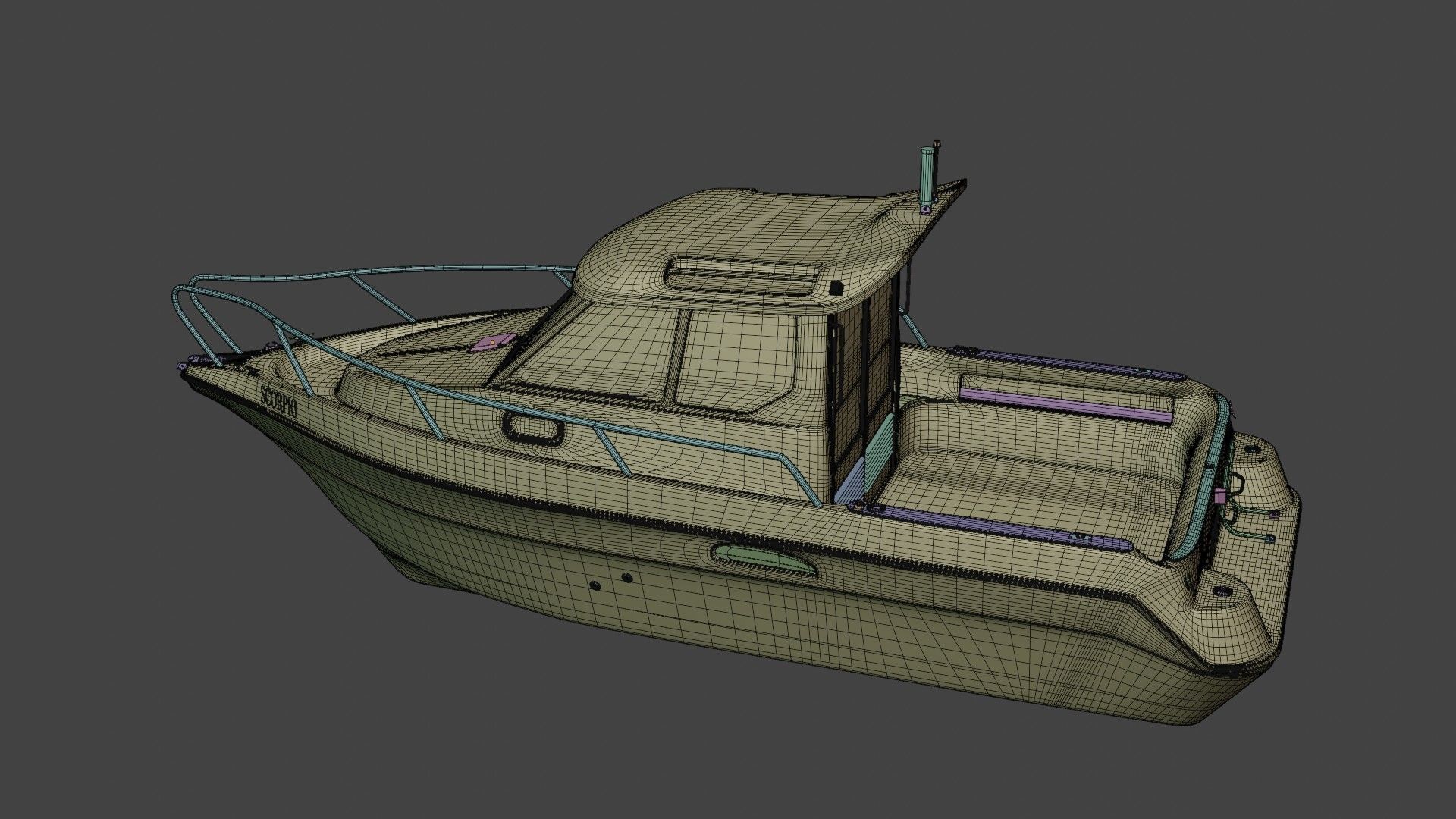Click the pink hinge piece on foredeck

coord(494,343)
